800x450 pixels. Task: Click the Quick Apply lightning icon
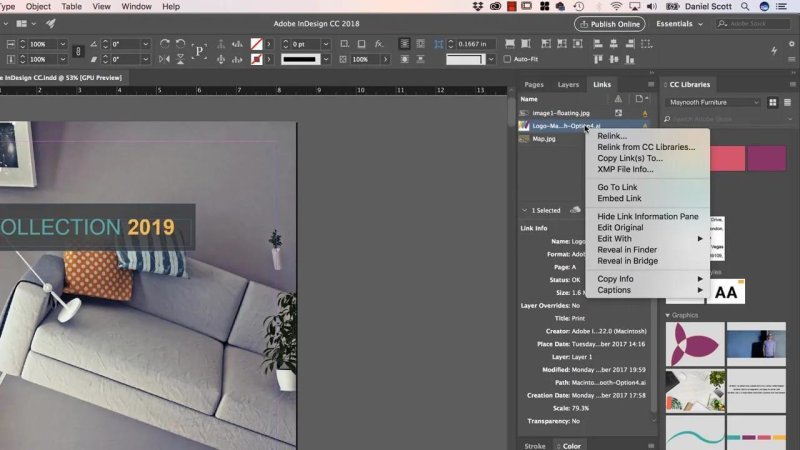click(x=774, y=50)
